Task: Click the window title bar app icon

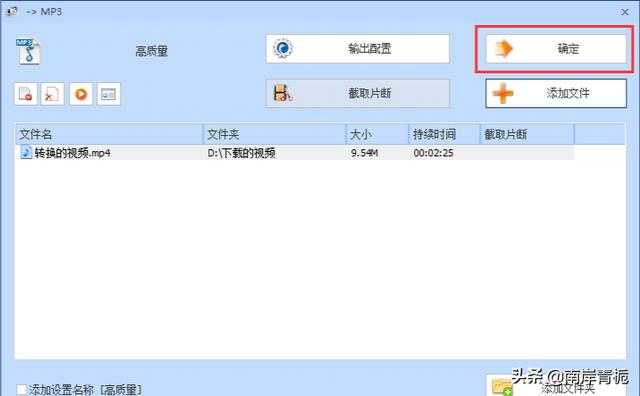Action: click(x=11, y=11)
